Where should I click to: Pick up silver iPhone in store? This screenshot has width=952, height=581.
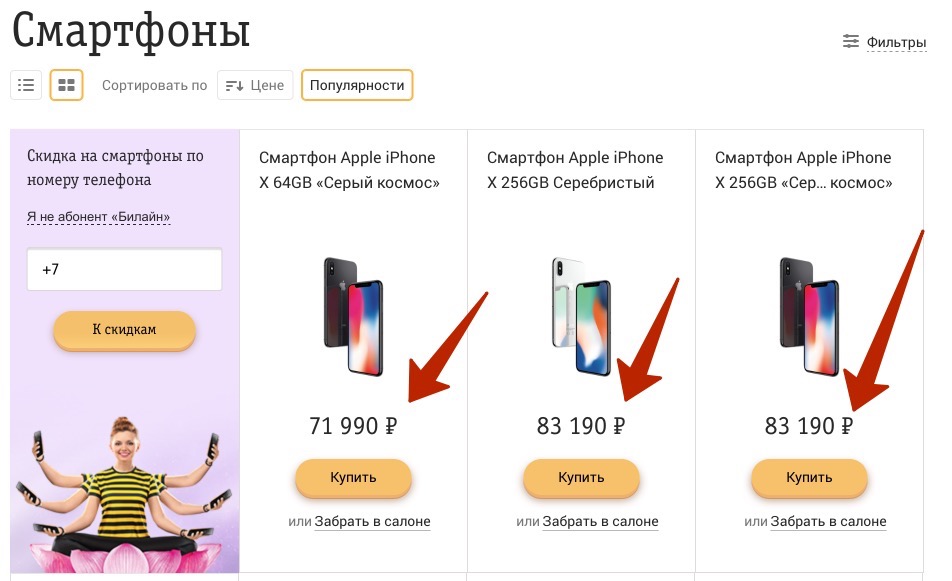coord(600,521)
